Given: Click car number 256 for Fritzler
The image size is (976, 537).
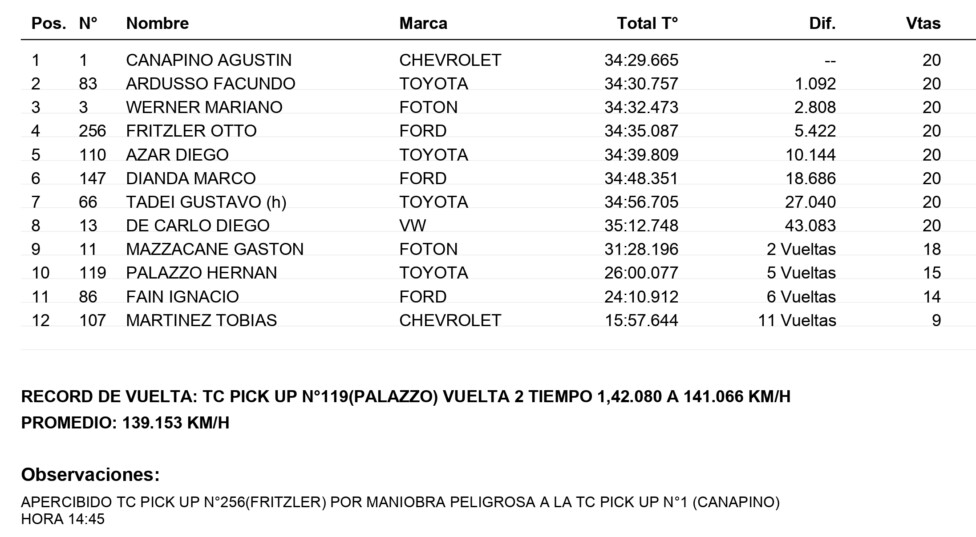Looking at the screenshot, I should click(x=92, y=131).
